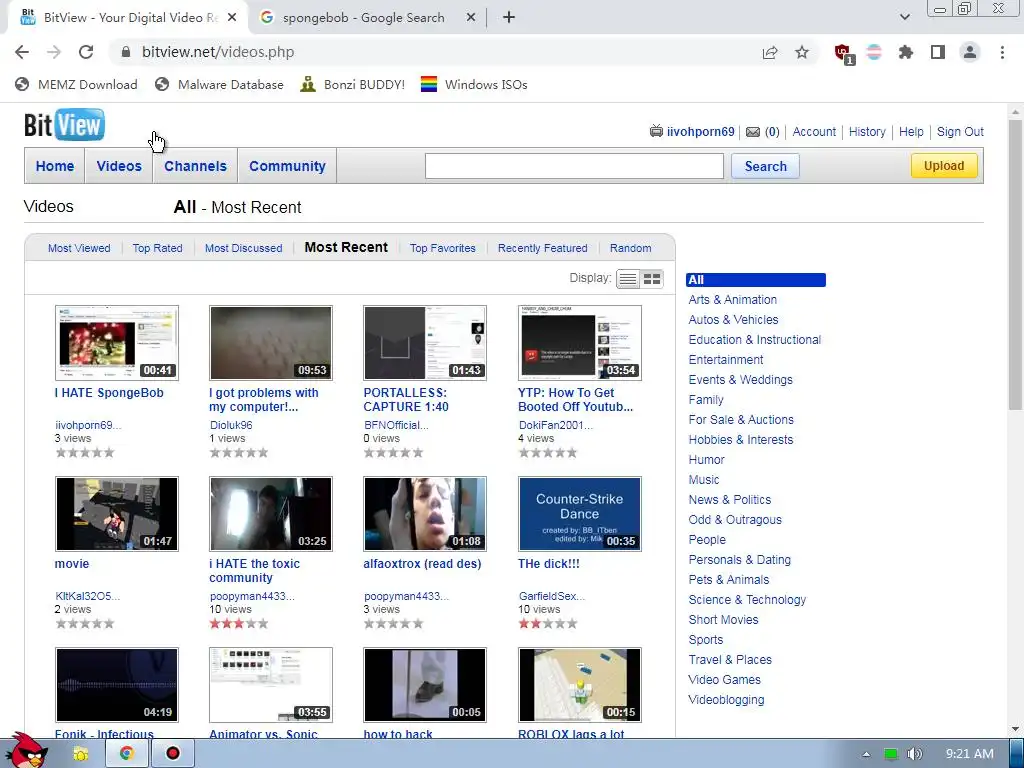
Task: Open the Help link
Action: tap(911, 132)
